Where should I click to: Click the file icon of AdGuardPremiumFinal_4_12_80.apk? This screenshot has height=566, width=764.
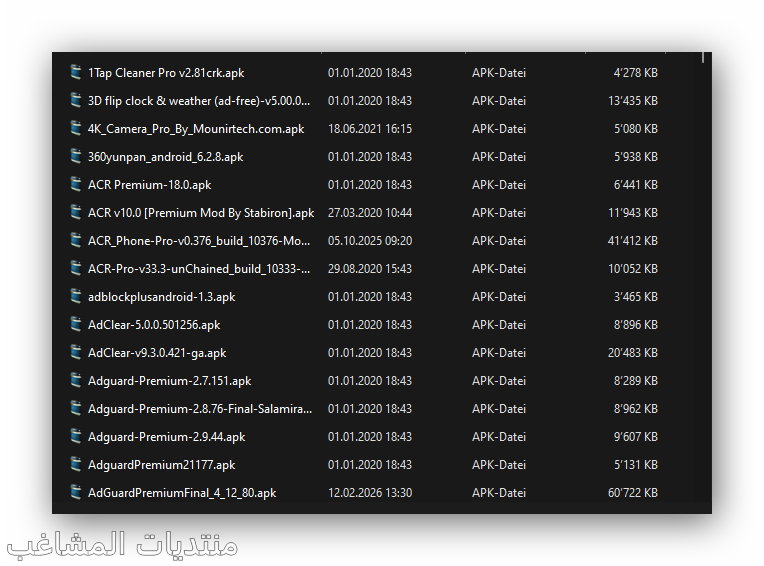(x=76, y=492)
